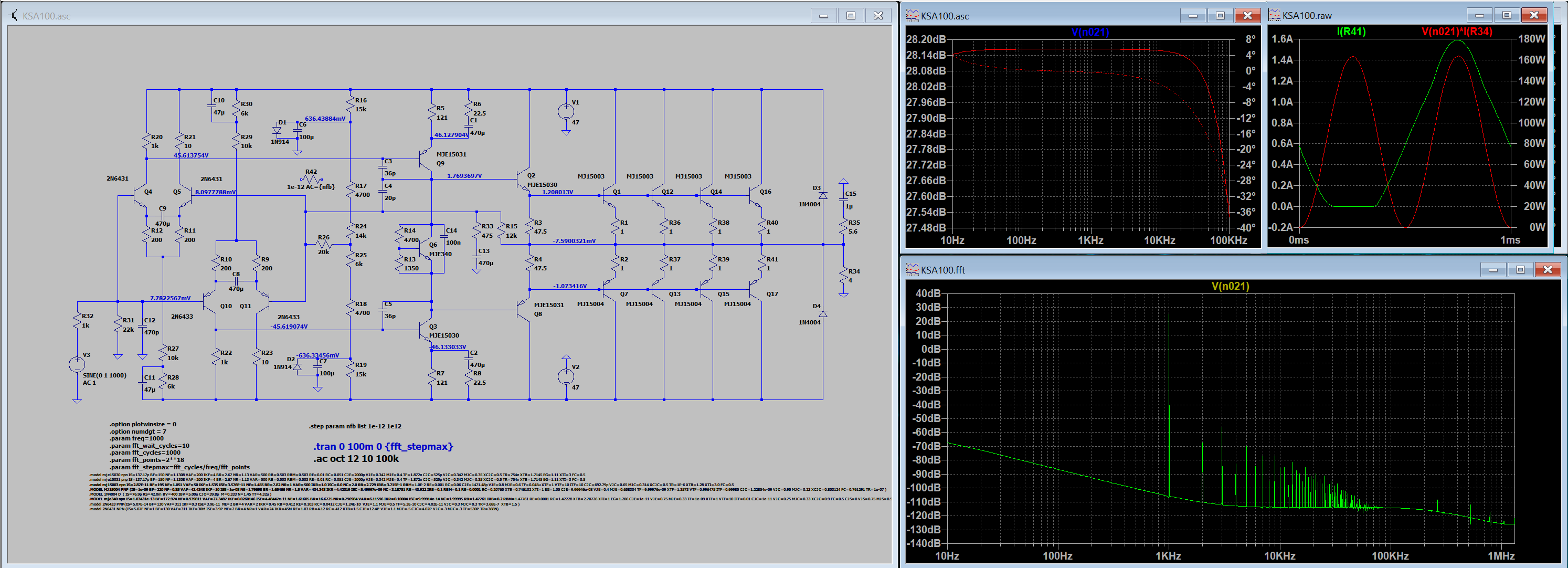The height and width of the screenshot is (568, 1568).
Task: Click the 46.127904V node voltage label
Action: (451, 134)
